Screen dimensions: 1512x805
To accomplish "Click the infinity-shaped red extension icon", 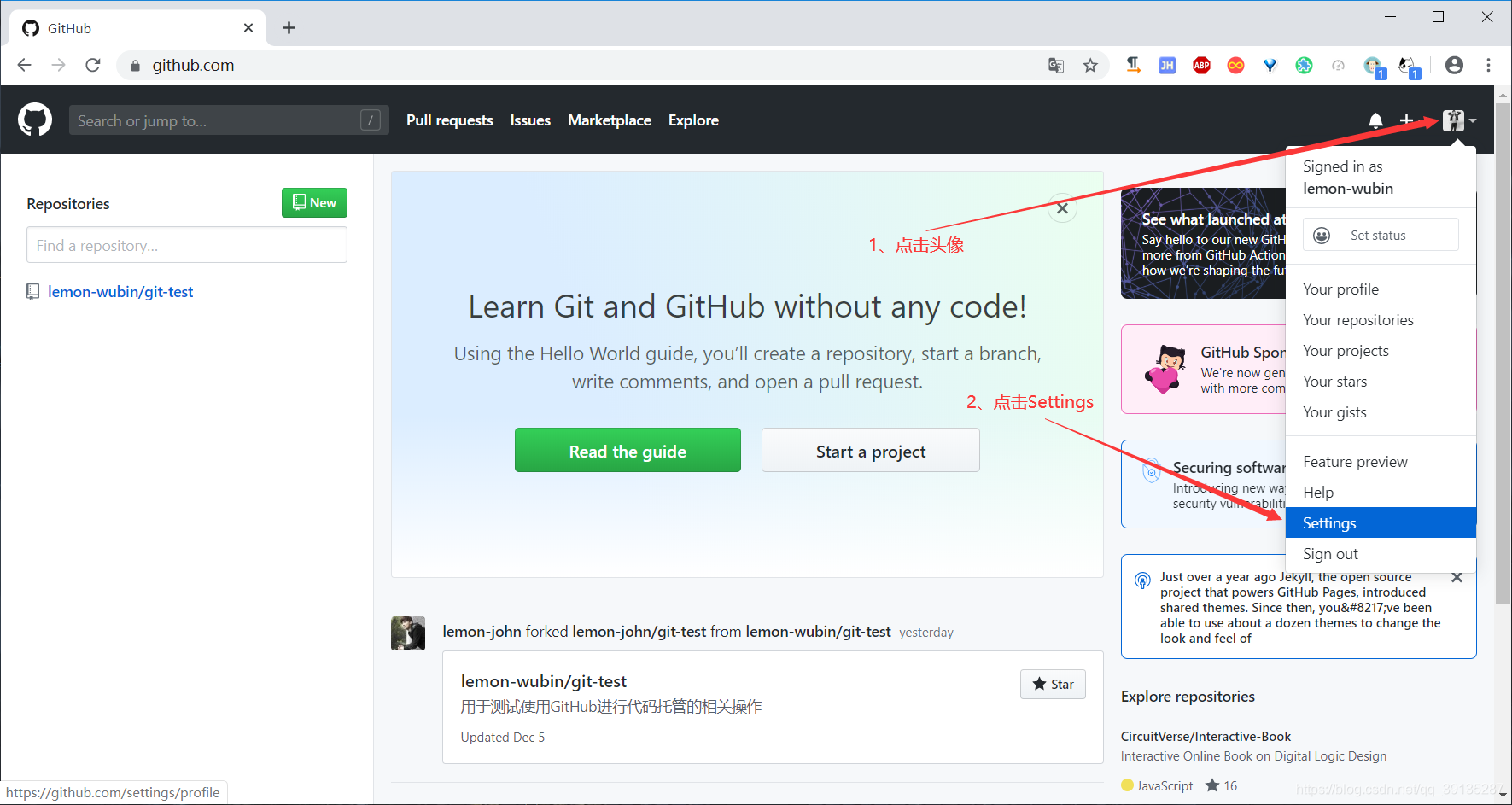I will [1235, 65].
